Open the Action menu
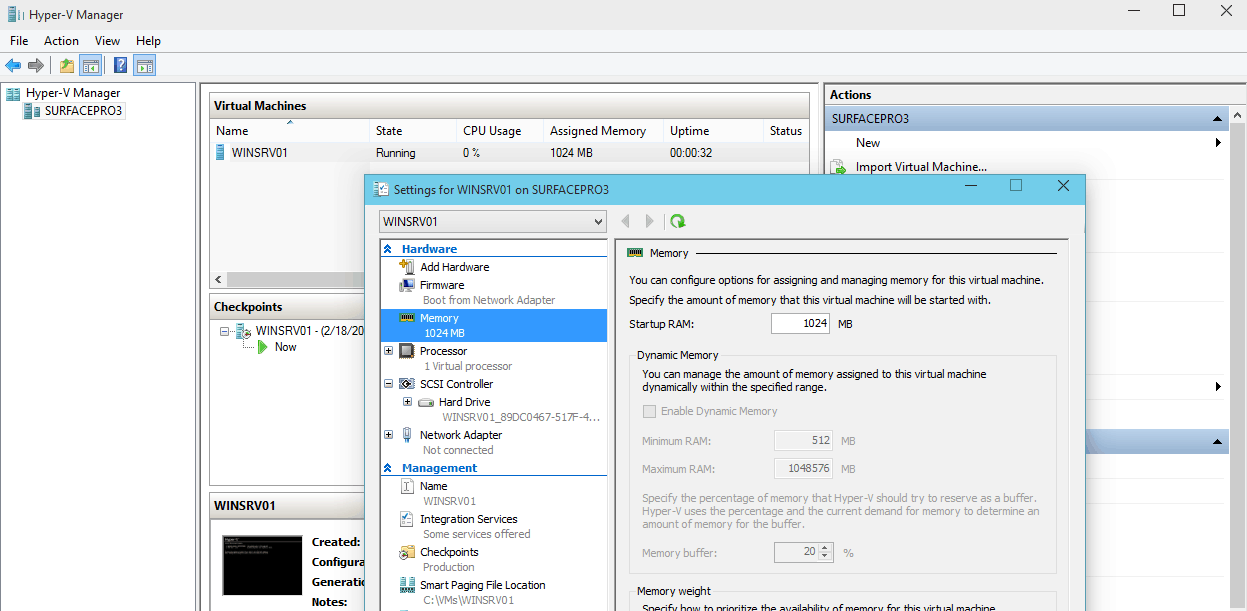Image resolution: width=1247 pixels, height=611 pixels. click(61, 41)
